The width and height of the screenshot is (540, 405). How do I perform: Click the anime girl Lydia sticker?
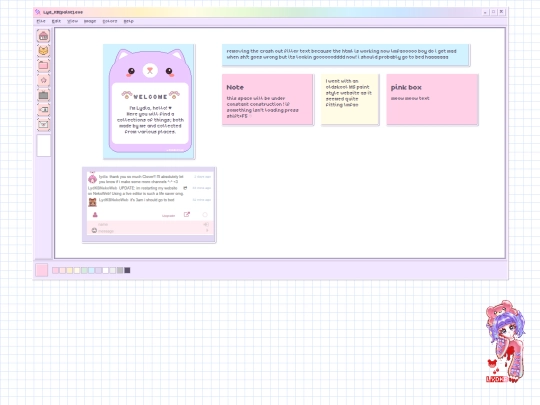(505, 342)
